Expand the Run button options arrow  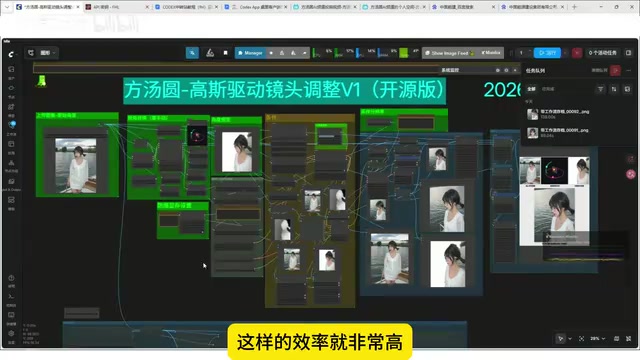[566, 53]
